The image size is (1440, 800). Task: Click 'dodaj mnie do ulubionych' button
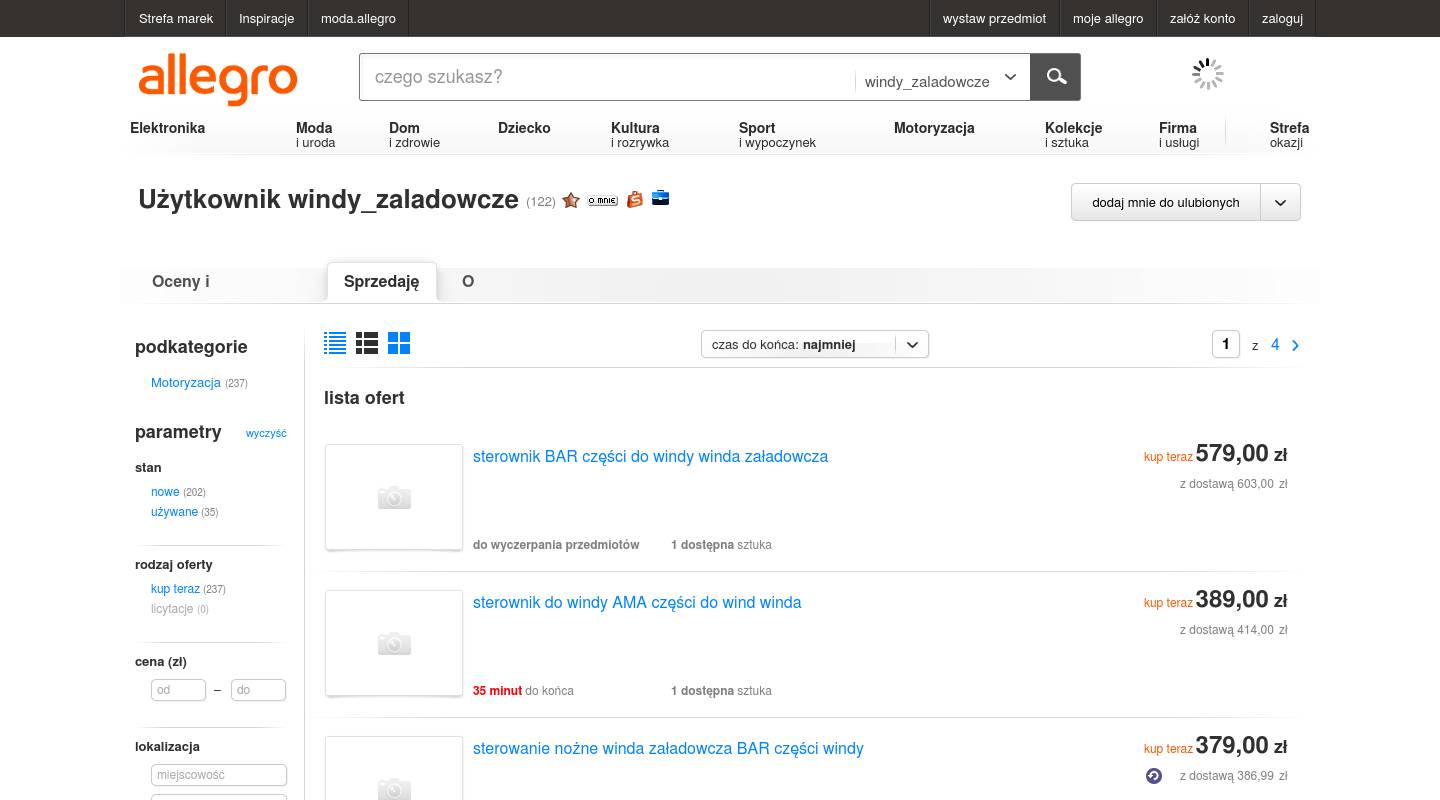(1165, 202)
